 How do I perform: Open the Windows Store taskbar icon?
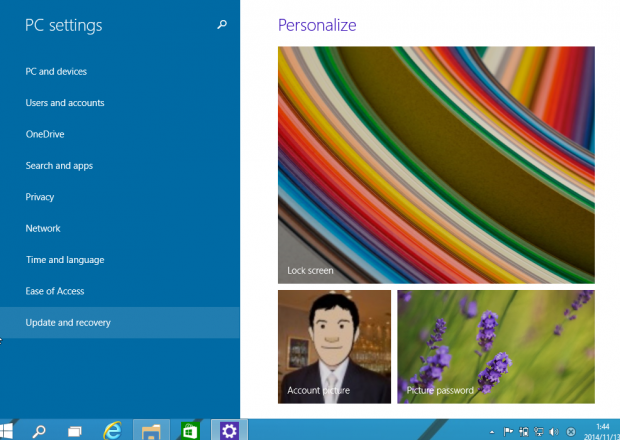click(190, 431)
